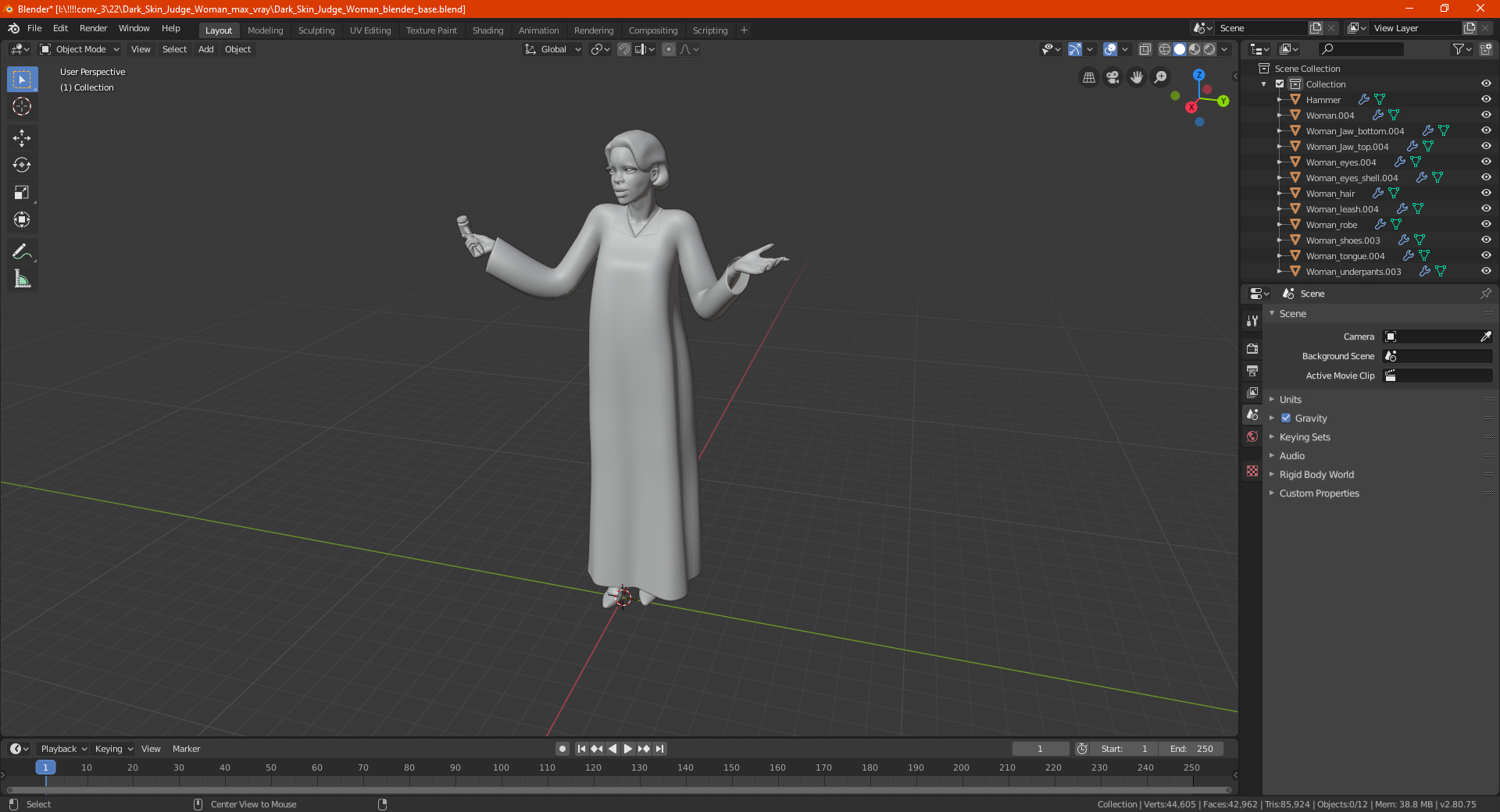Click the blue Z axis gizmo

(1198, 75)
